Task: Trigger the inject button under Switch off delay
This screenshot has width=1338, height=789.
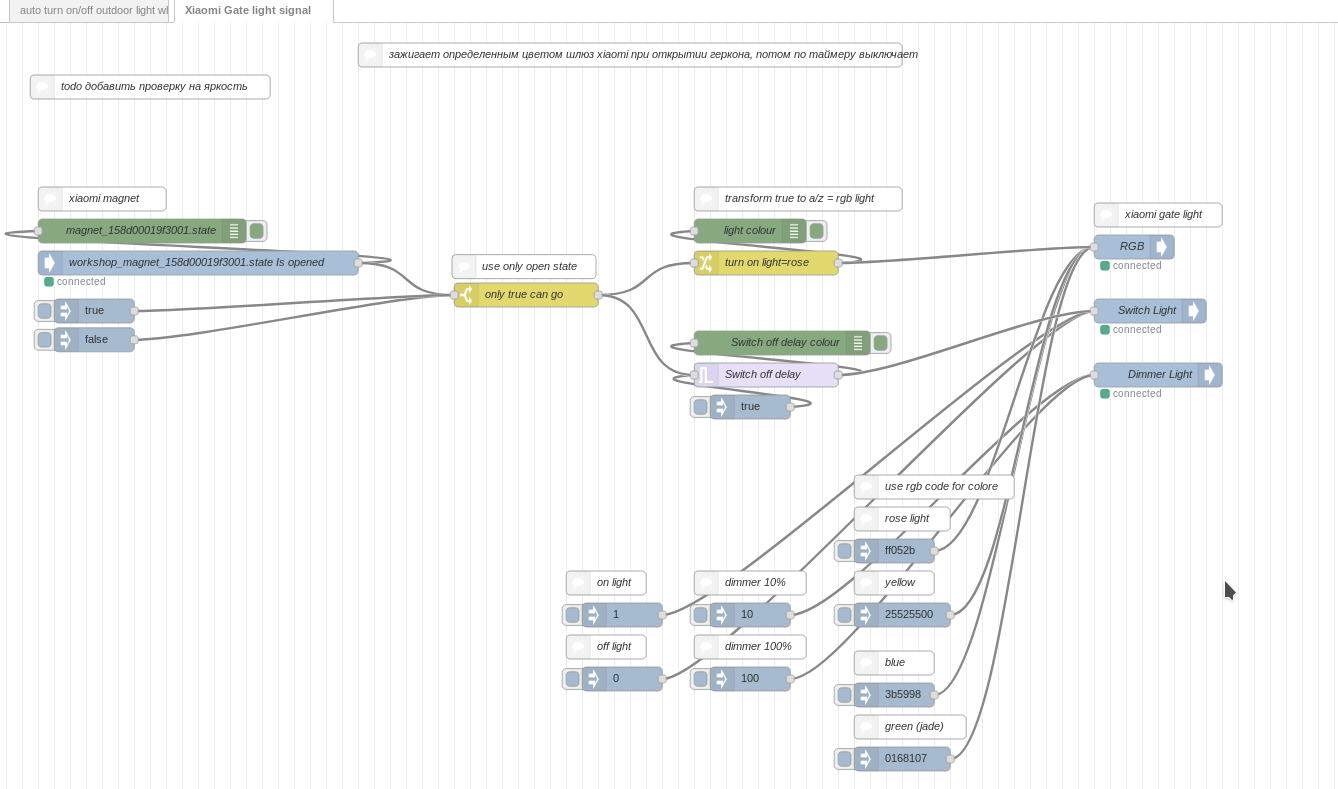Action: [700, 407]
